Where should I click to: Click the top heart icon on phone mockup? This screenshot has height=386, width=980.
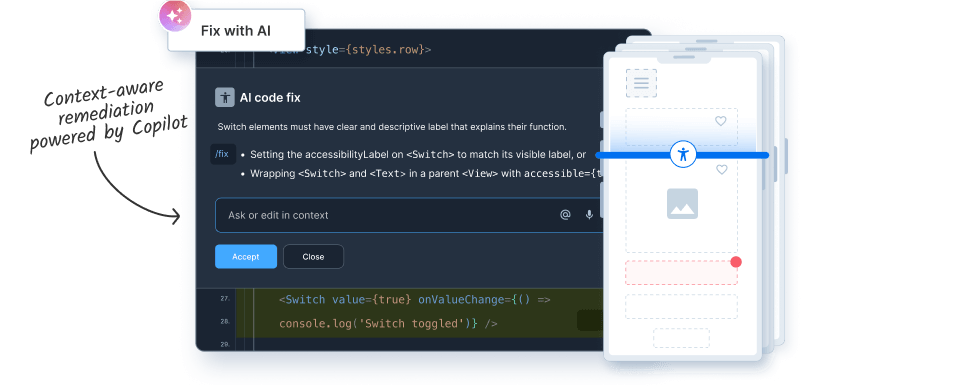click(721, 121)
